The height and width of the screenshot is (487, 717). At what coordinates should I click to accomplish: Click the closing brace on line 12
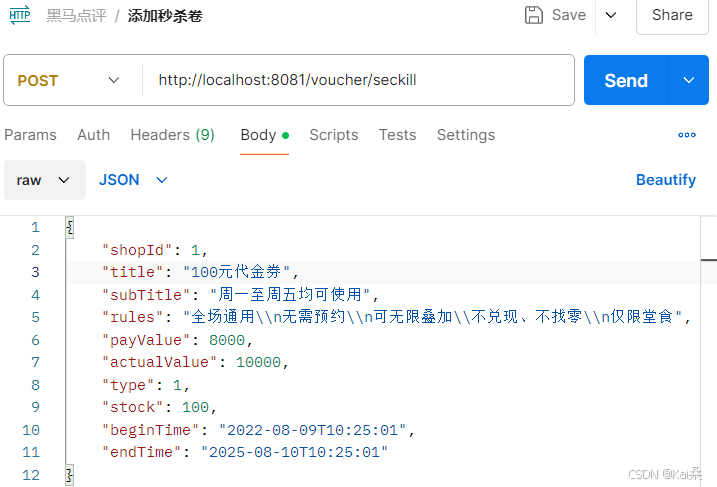(70, 475)
